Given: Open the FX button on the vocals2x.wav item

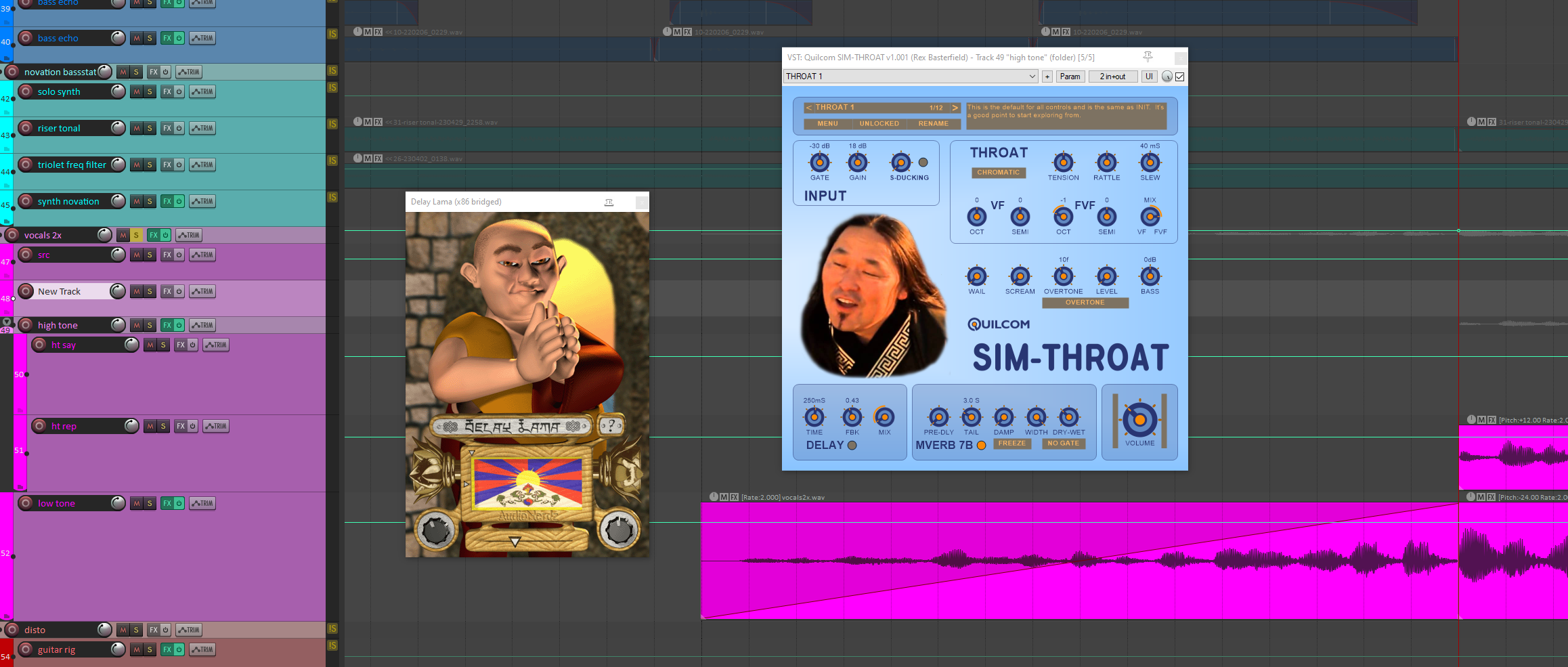Looking at the screenshot, I should [734, 497].
